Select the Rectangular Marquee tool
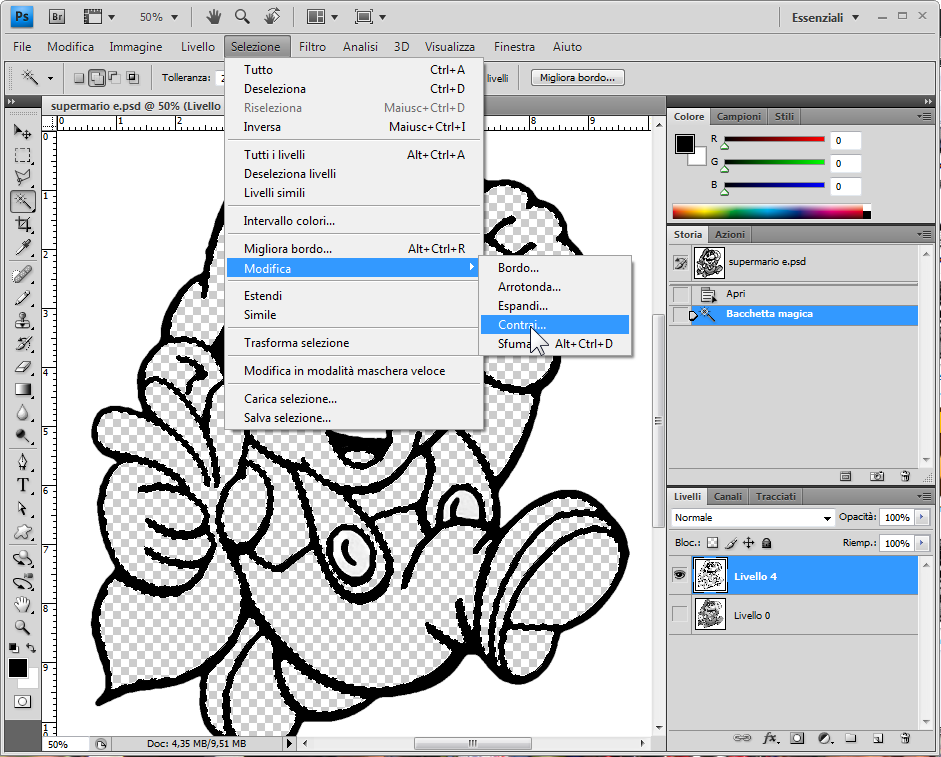Viewport: 941px width, 757px height. click(x=22, y=155)
